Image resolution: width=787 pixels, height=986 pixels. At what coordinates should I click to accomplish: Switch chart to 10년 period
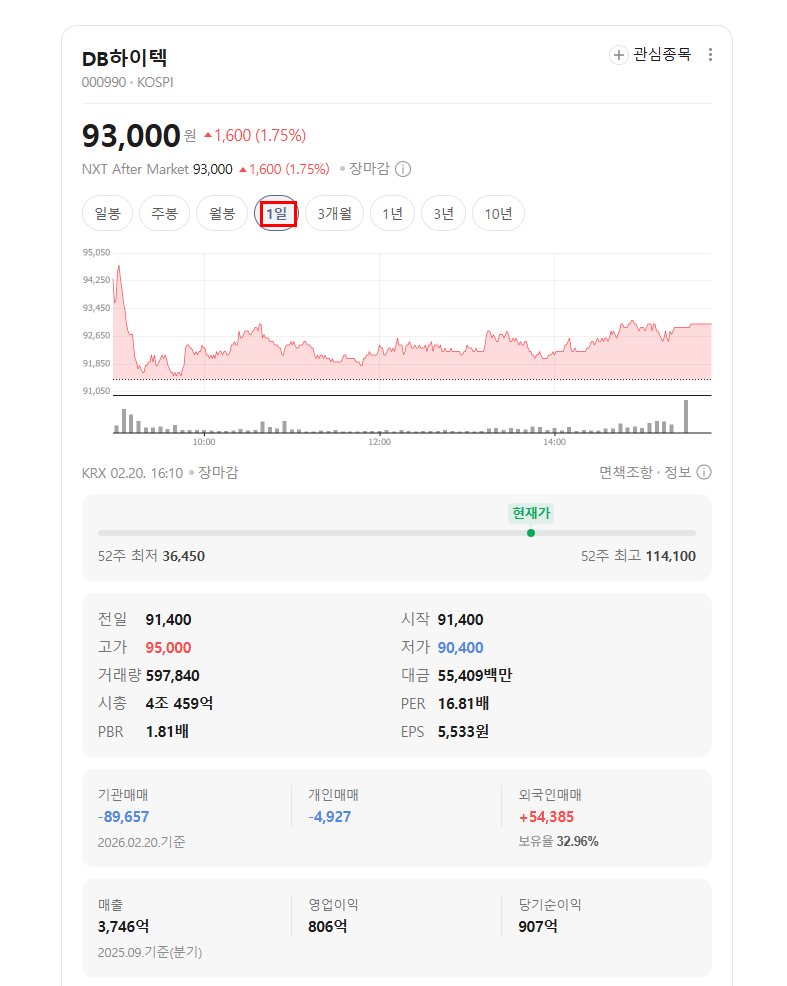(x=498, y=214)
